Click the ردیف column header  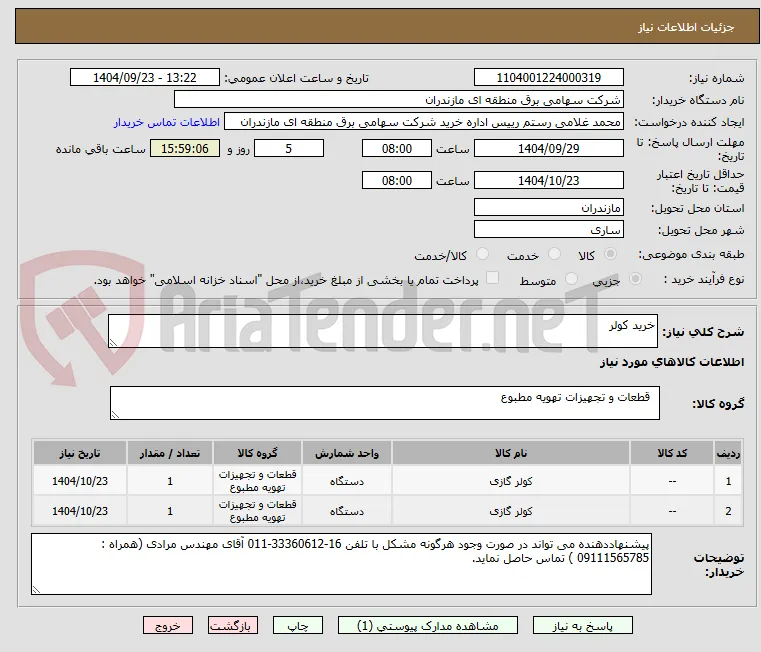click(x=728, y=452)
